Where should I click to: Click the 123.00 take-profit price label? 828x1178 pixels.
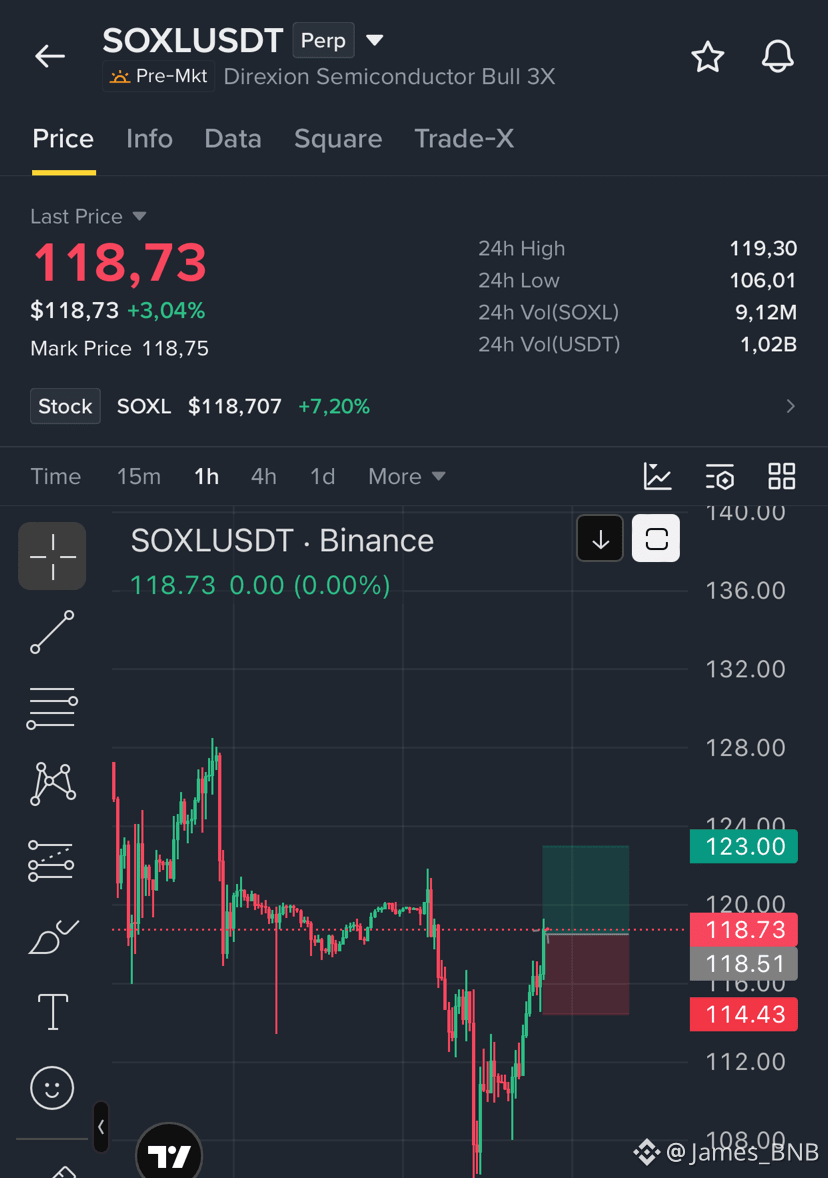744,847
